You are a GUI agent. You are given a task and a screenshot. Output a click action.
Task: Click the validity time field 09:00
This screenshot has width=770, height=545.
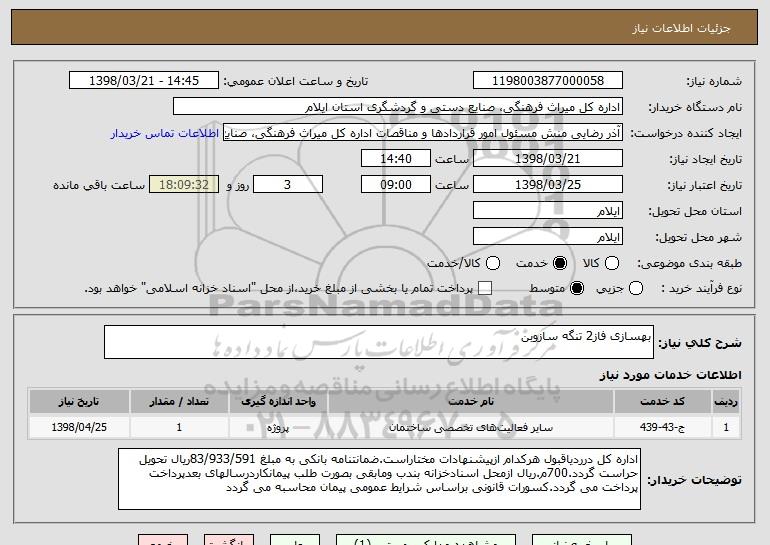396,185
